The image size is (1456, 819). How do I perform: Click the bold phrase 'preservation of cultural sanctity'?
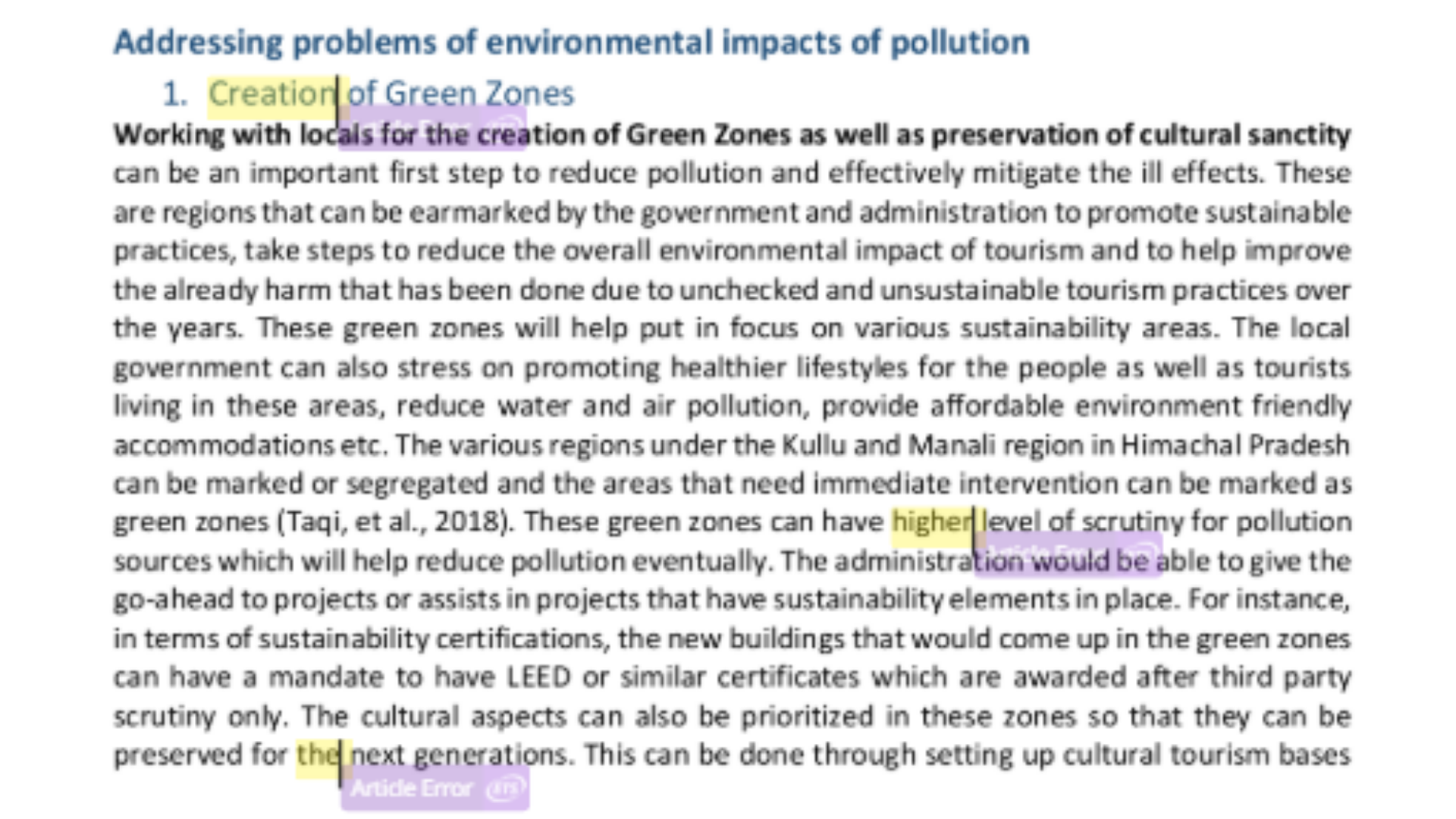click(x=1141, y=135)
